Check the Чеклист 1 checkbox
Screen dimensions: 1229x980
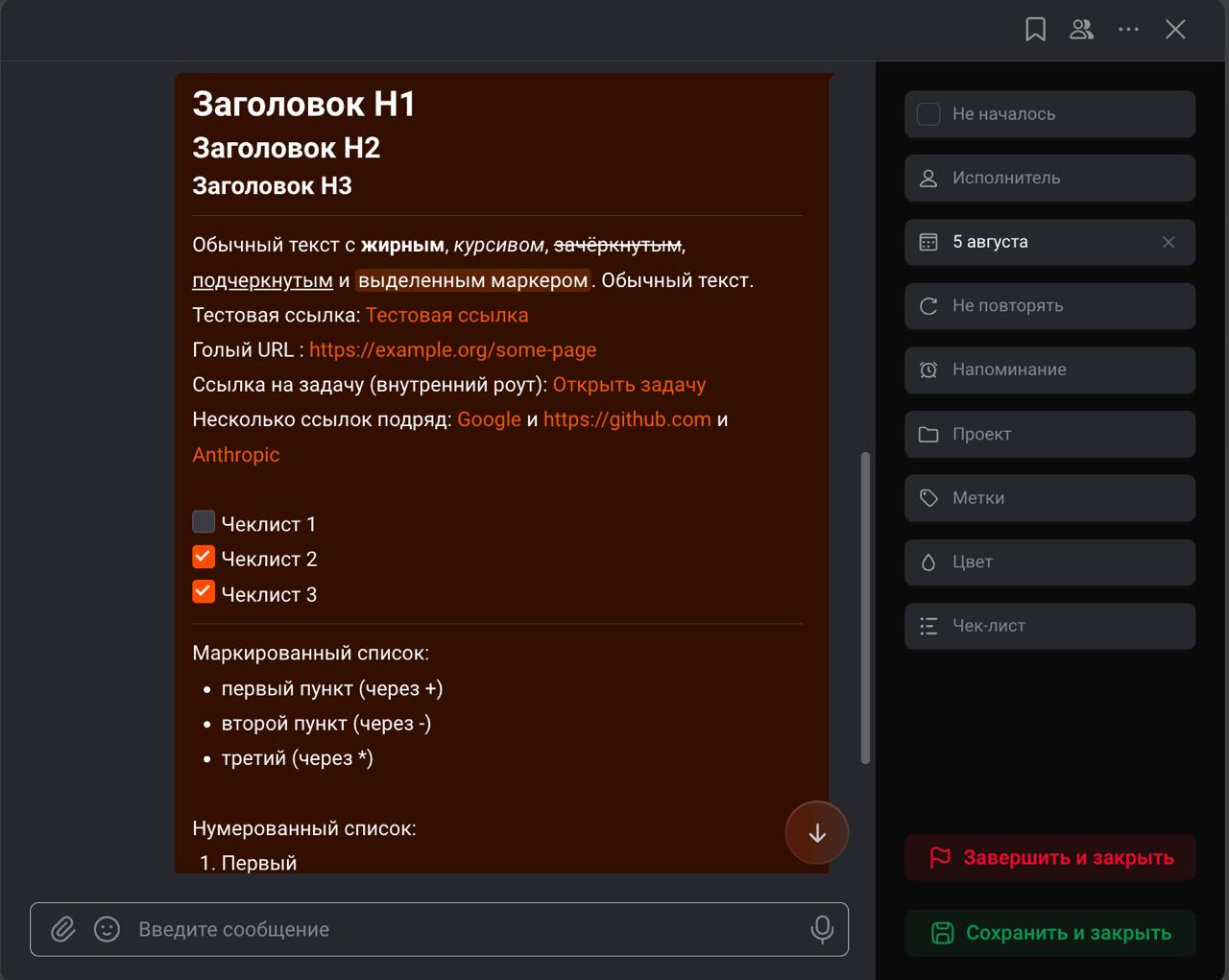click(204, 521)
